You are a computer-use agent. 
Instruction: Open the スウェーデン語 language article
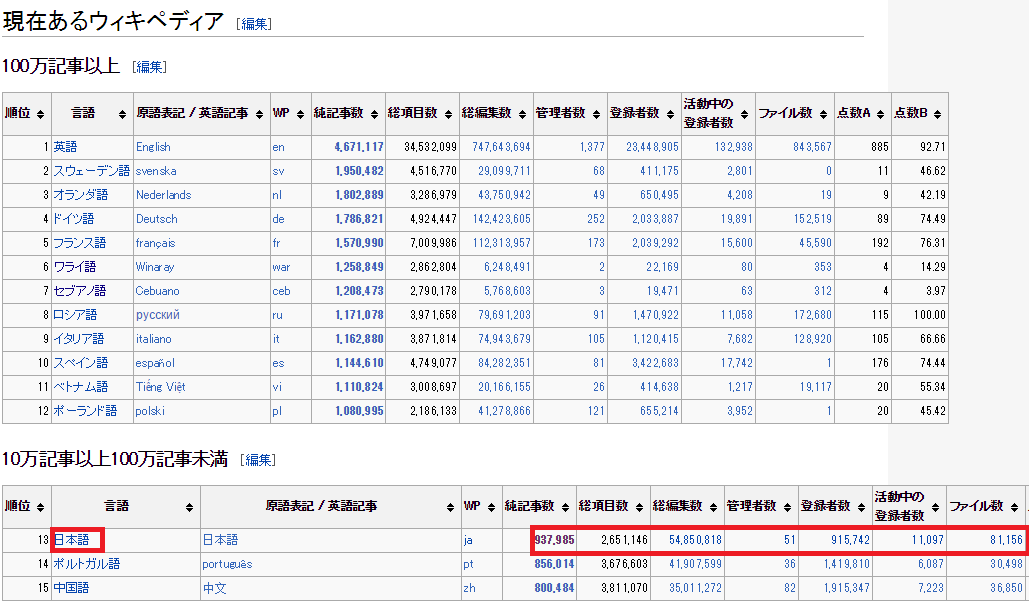pyautogui.click(x=92, y=171)
